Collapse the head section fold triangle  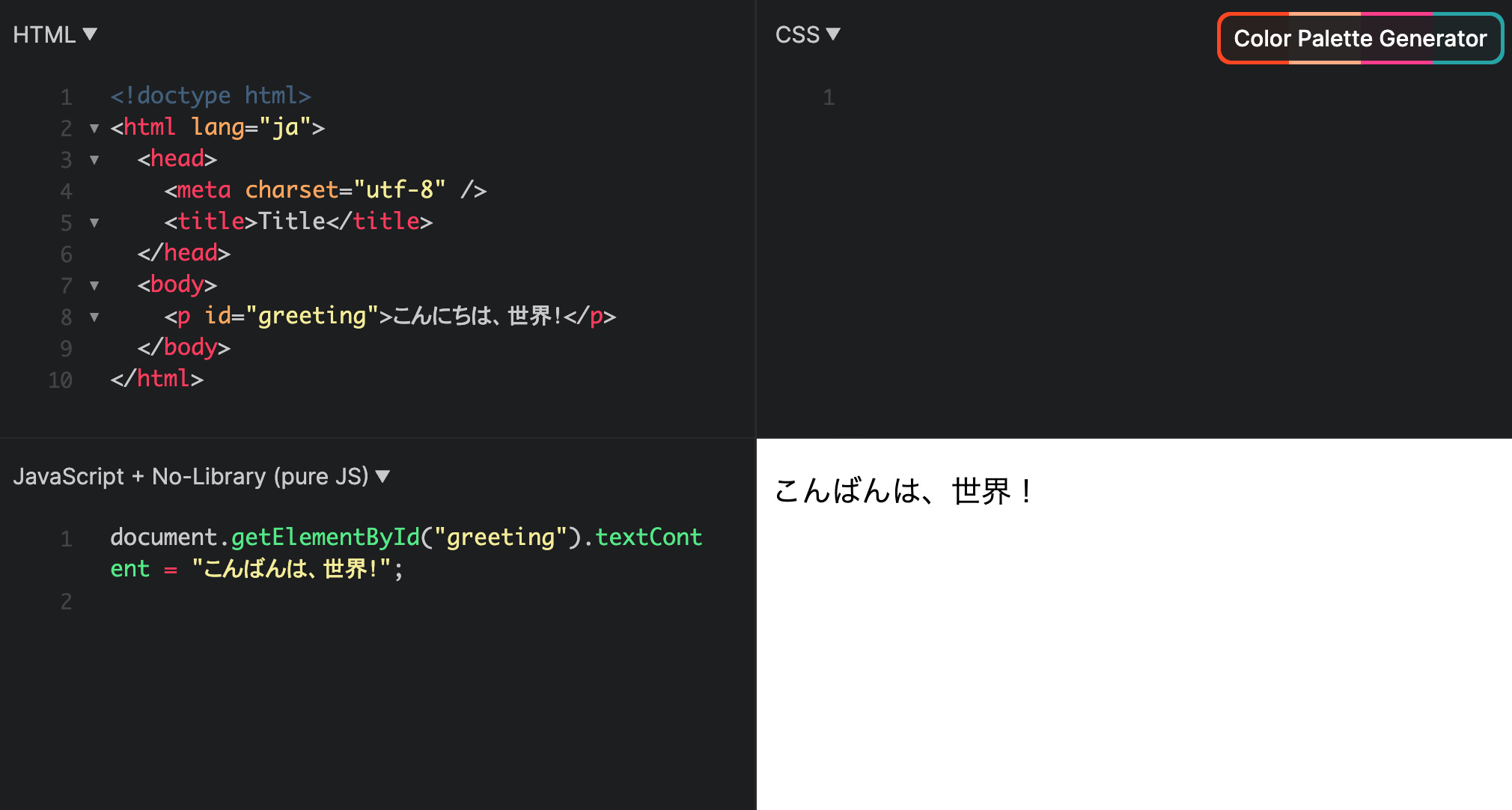coord(94,160)
